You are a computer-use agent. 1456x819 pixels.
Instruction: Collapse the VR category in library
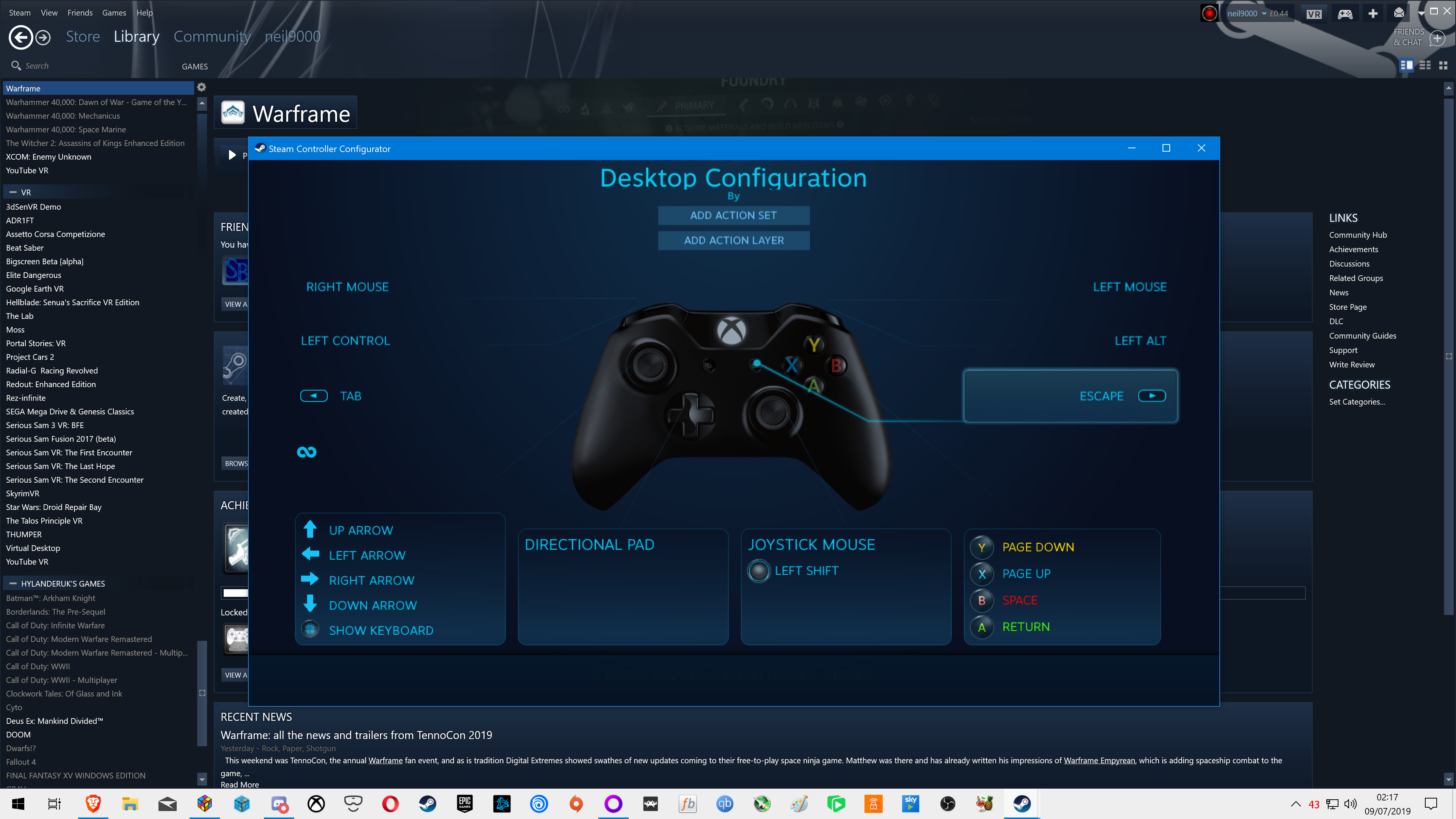(13, 192)
